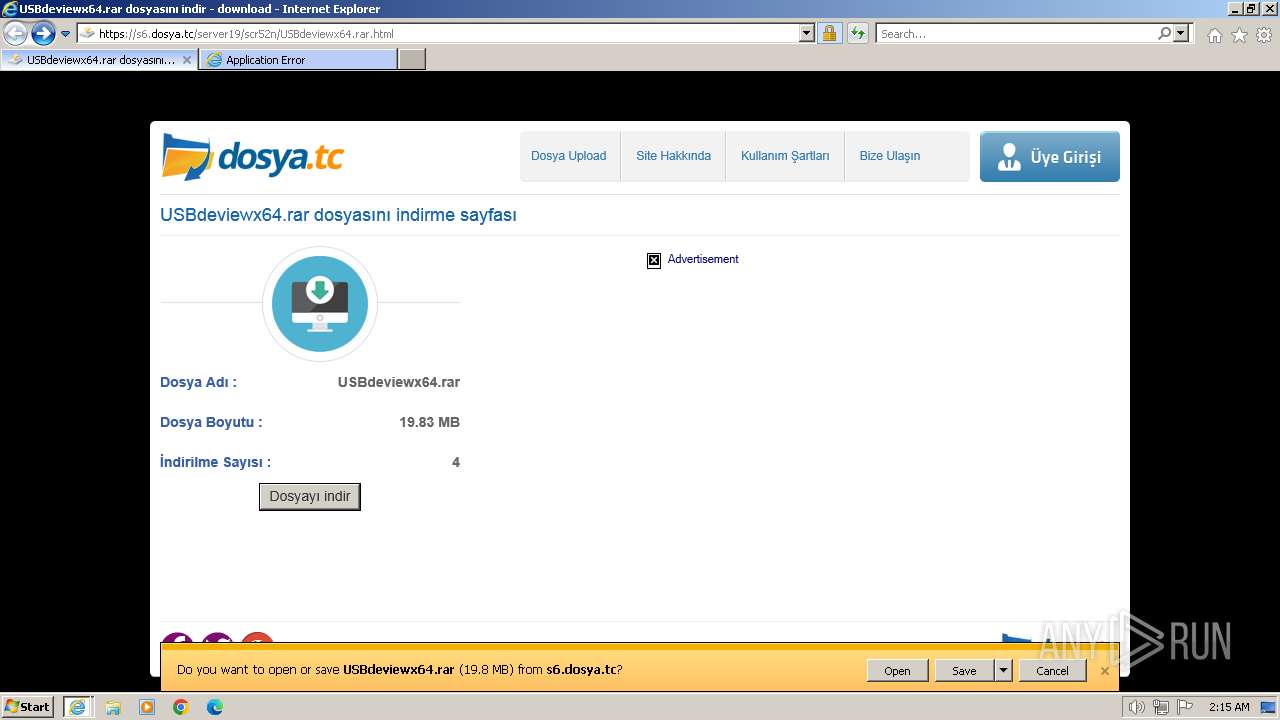Close the USBdeviewx64.rar tab
This screenshot has width=1280, height=720.
(x=186, y=60)
